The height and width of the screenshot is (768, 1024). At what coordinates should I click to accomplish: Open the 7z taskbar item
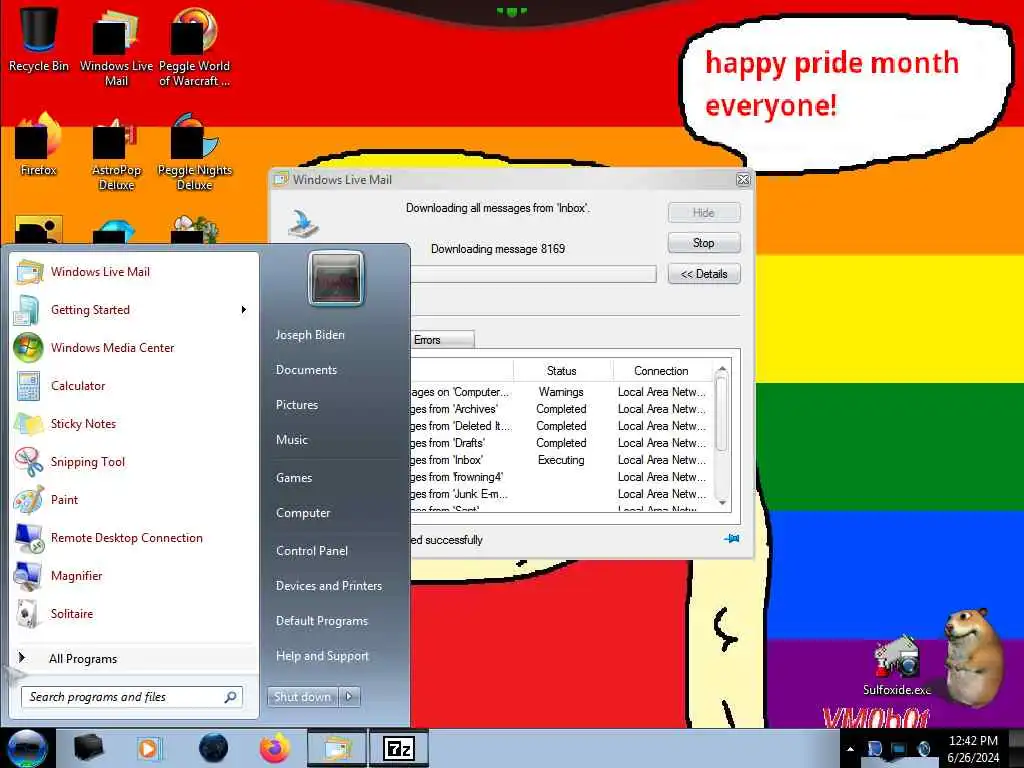click(399, 748)
